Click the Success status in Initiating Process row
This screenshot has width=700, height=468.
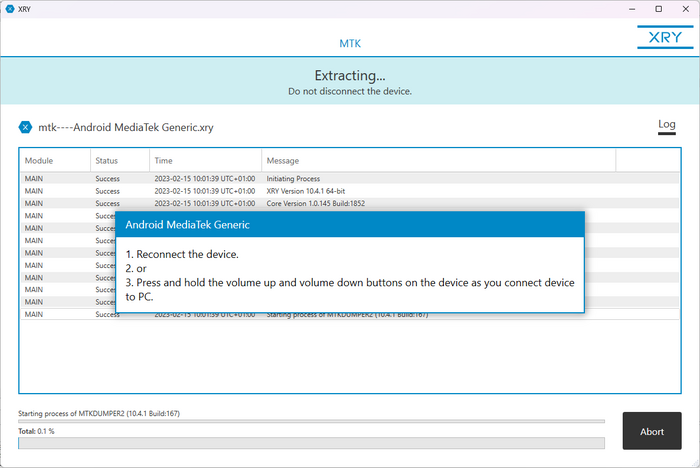pyautogui.click(x=108, y=179)
